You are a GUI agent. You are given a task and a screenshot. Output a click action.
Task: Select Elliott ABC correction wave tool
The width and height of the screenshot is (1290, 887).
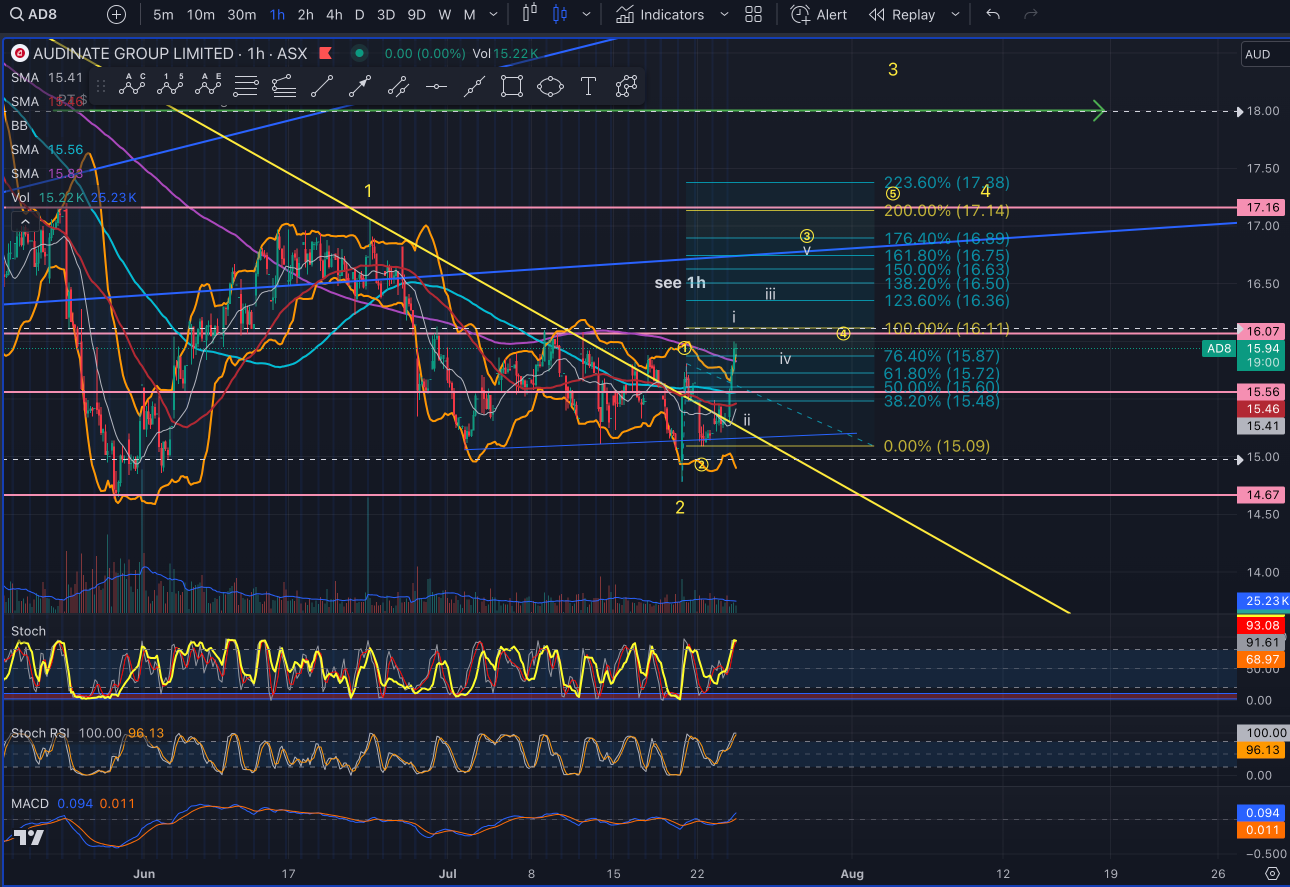tap(132, 86)
